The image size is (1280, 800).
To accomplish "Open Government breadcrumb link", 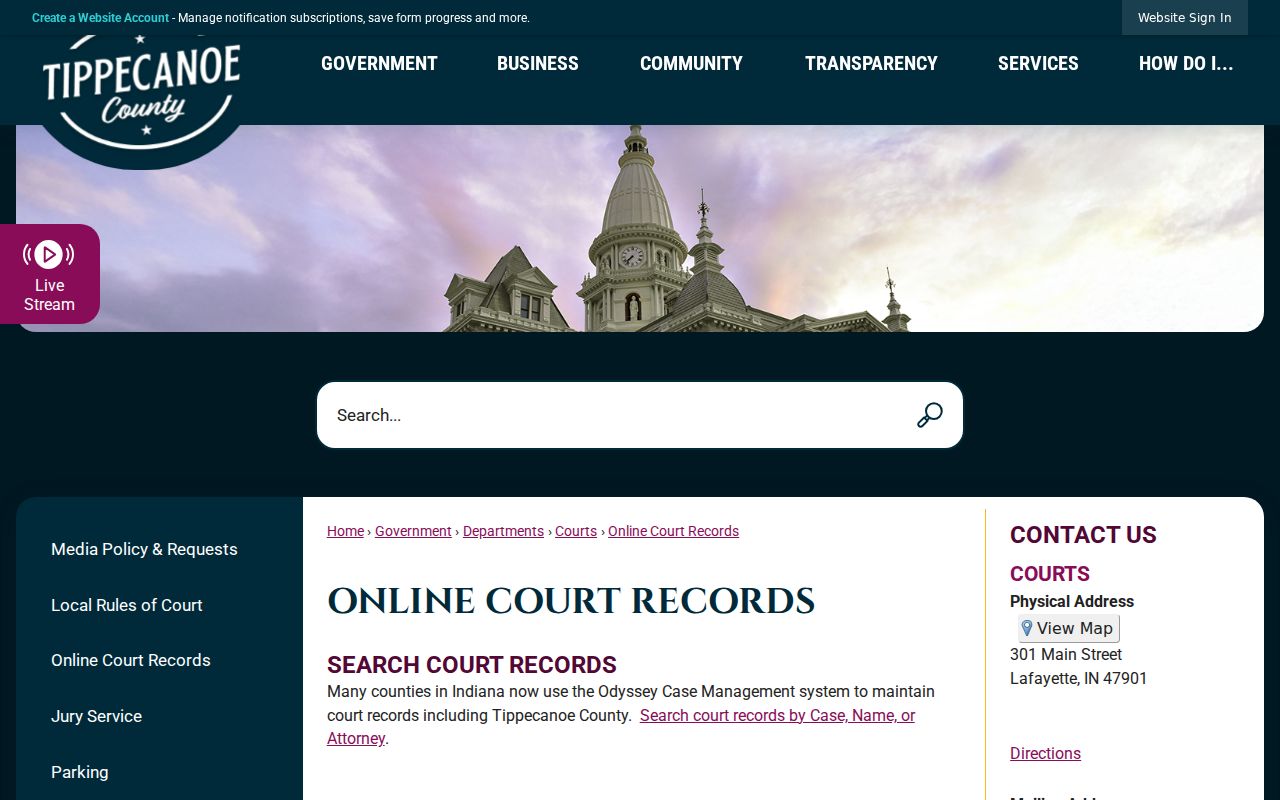I will pos(413,531).
